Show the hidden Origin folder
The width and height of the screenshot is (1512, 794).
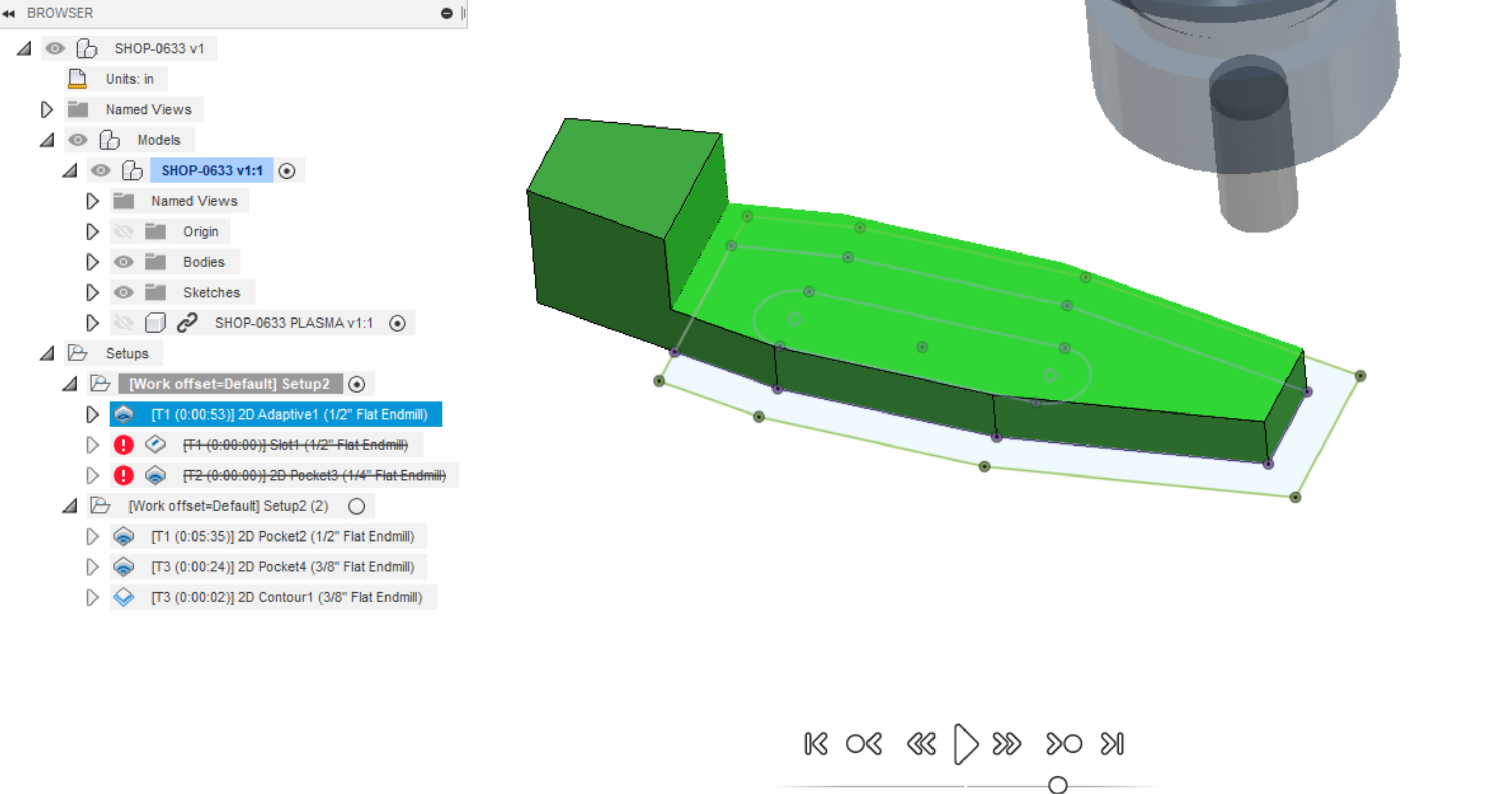click(x=123, y=231)
